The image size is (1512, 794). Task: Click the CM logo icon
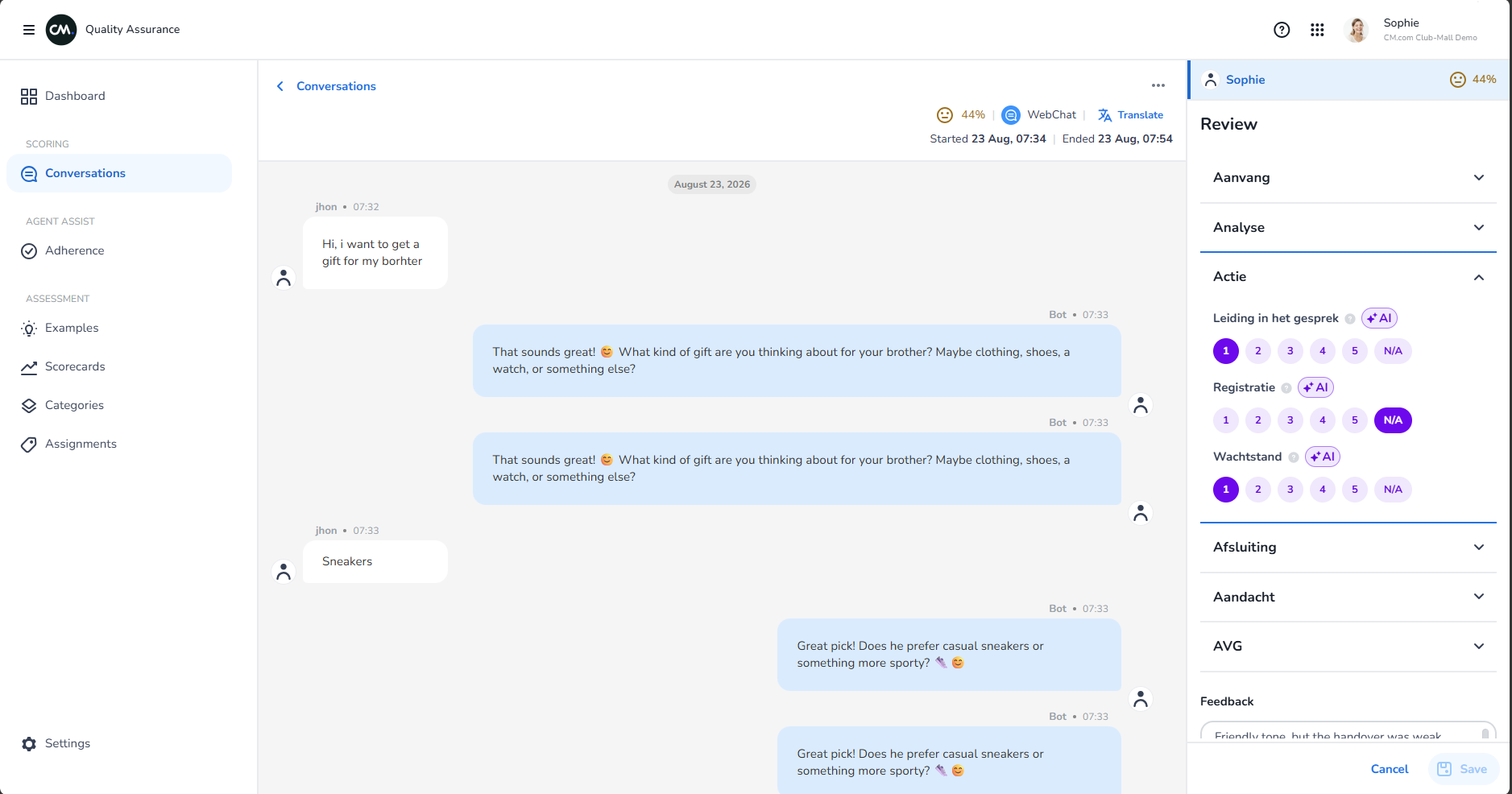[x=61, y=30]
